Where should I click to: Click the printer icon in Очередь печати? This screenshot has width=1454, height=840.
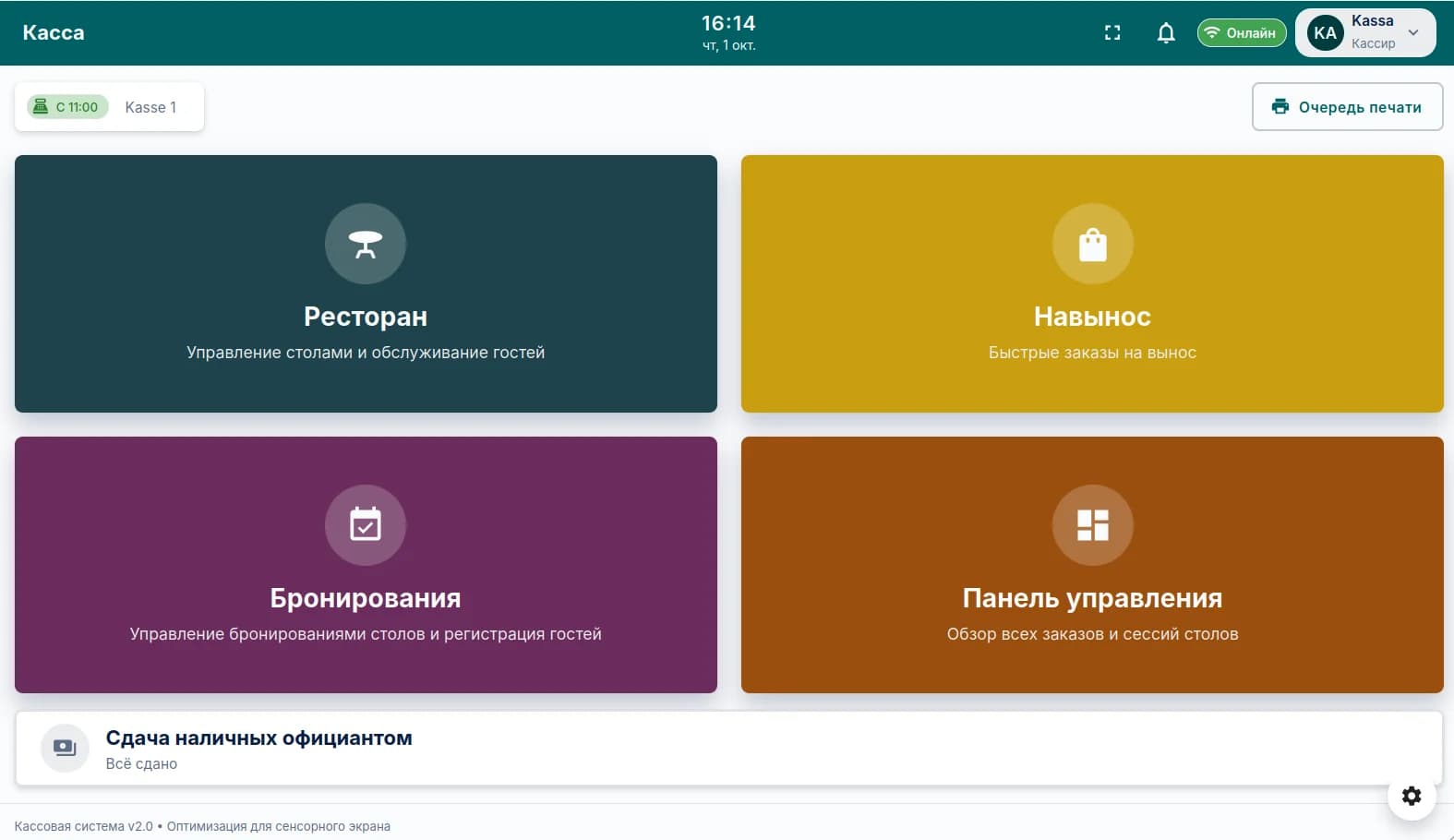(1280, 107)
